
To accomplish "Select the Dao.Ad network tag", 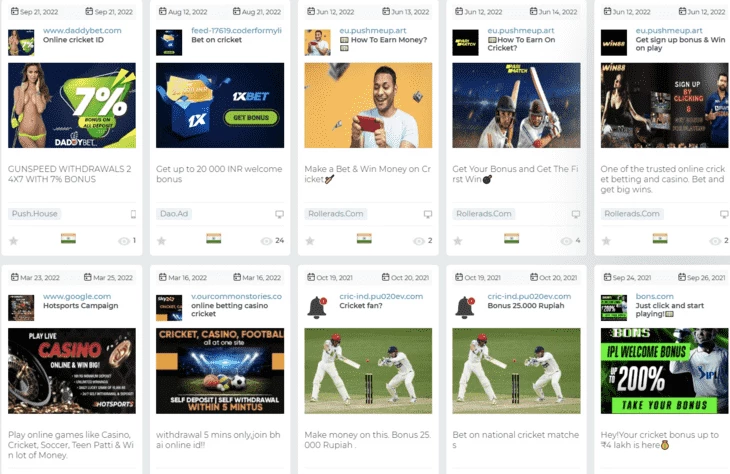I will pyautogui.click(x=174, y=214).
